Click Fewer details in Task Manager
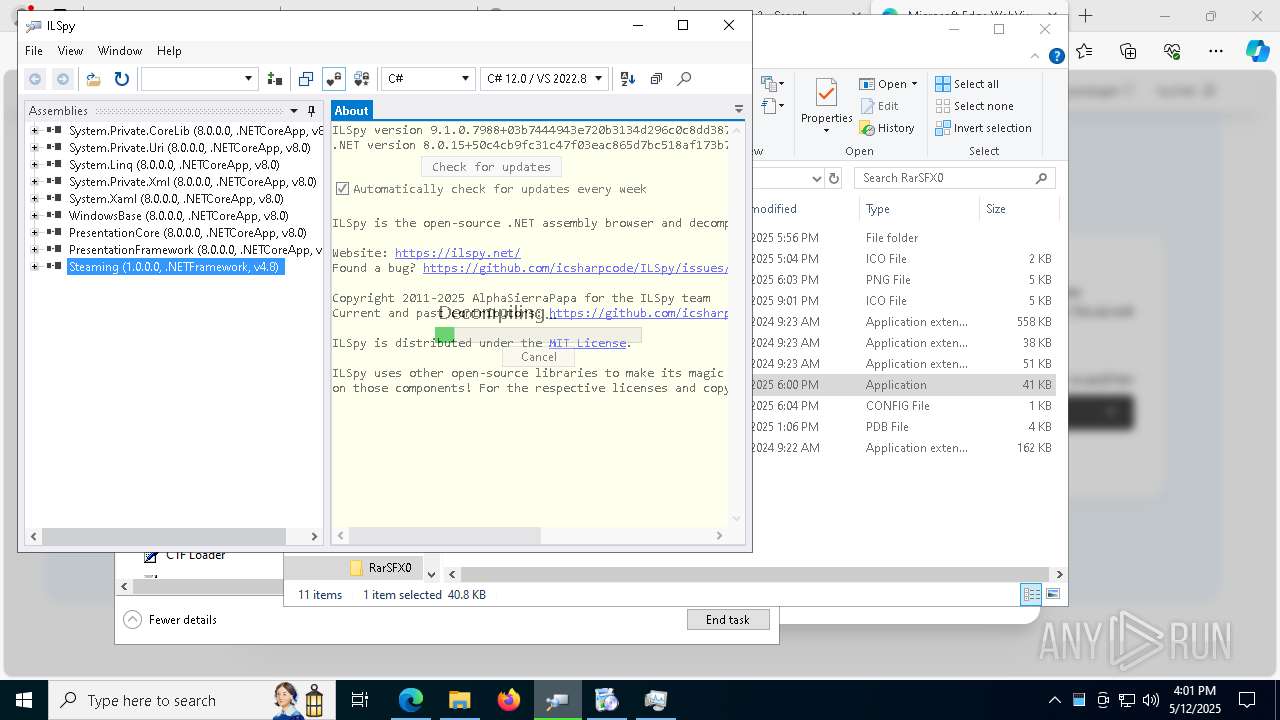The width and height of the screenshot is (1280, 720). click(170, 620)
